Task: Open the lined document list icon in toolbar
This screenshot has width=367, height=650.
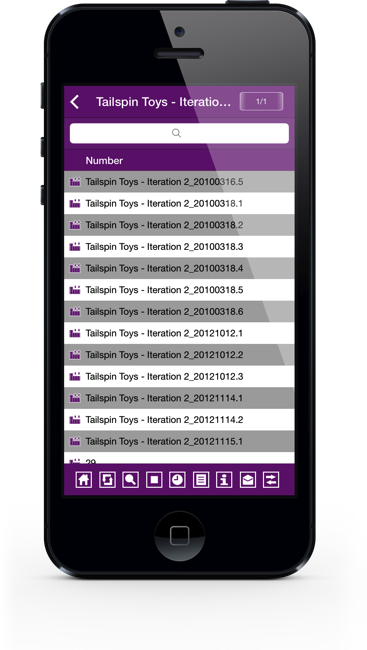Action: 201,480
